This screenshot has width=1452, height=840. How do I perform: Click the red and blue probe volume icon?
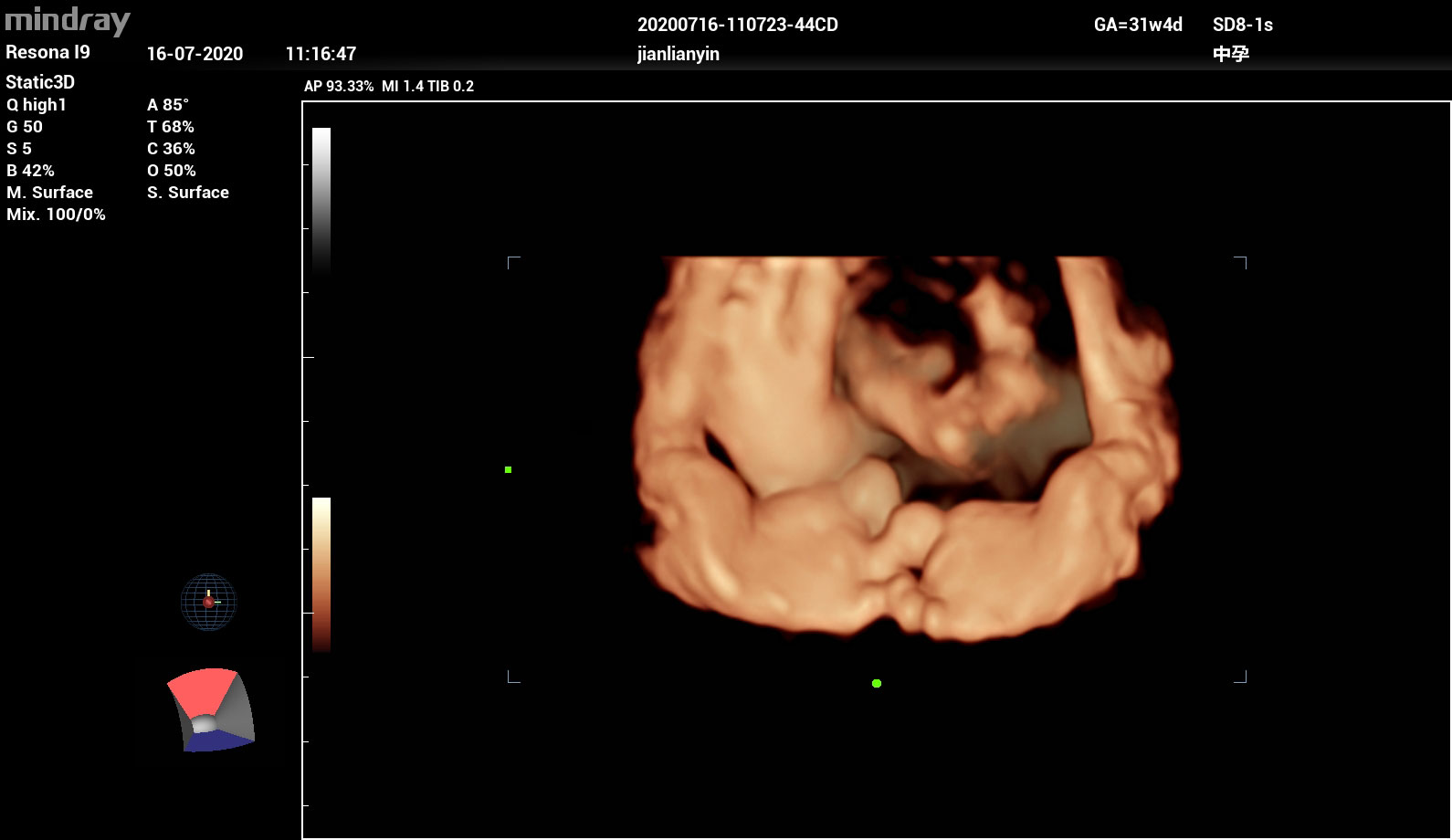(x=209, y=710)
